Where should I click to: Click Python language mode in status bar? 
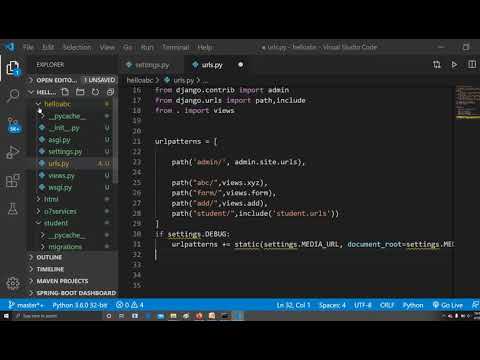point(413,305)
